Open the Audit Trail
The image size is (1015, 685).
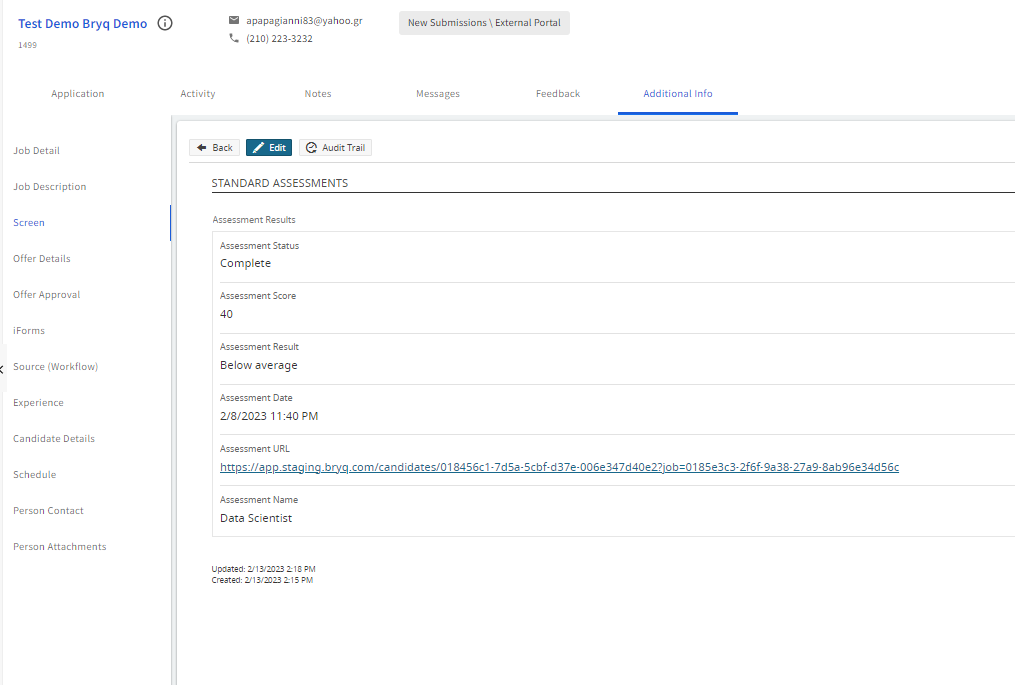pyautogui.click(x=335, y=148)
